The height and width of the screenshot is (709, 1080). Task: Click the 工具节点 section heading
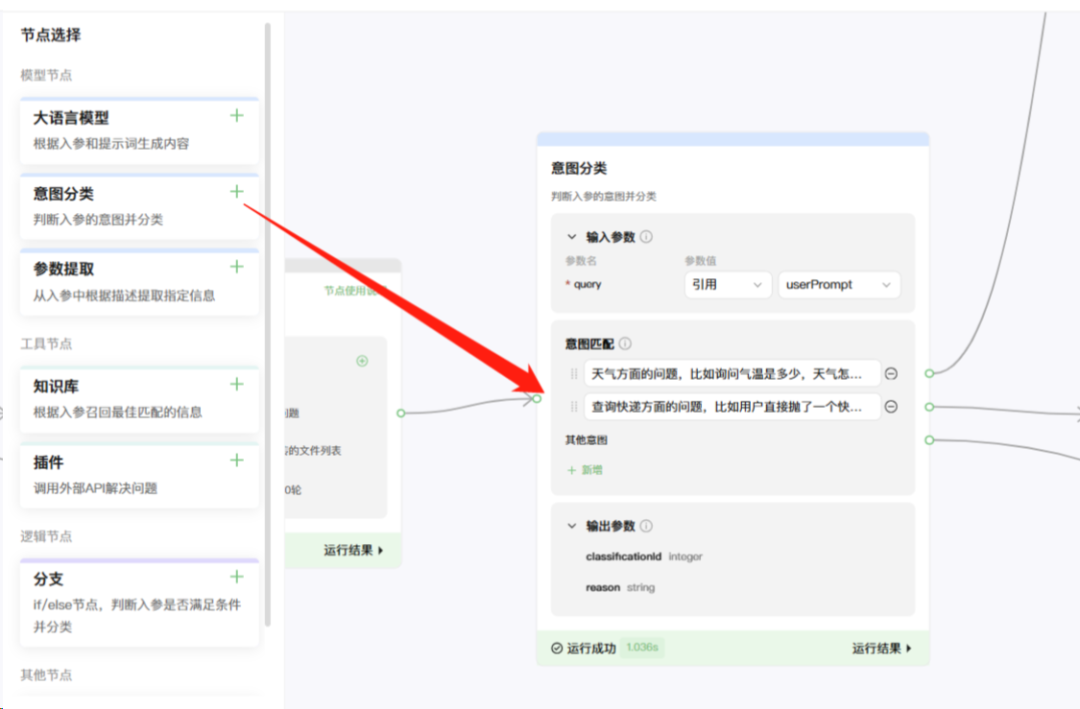(x=46, y=343)
